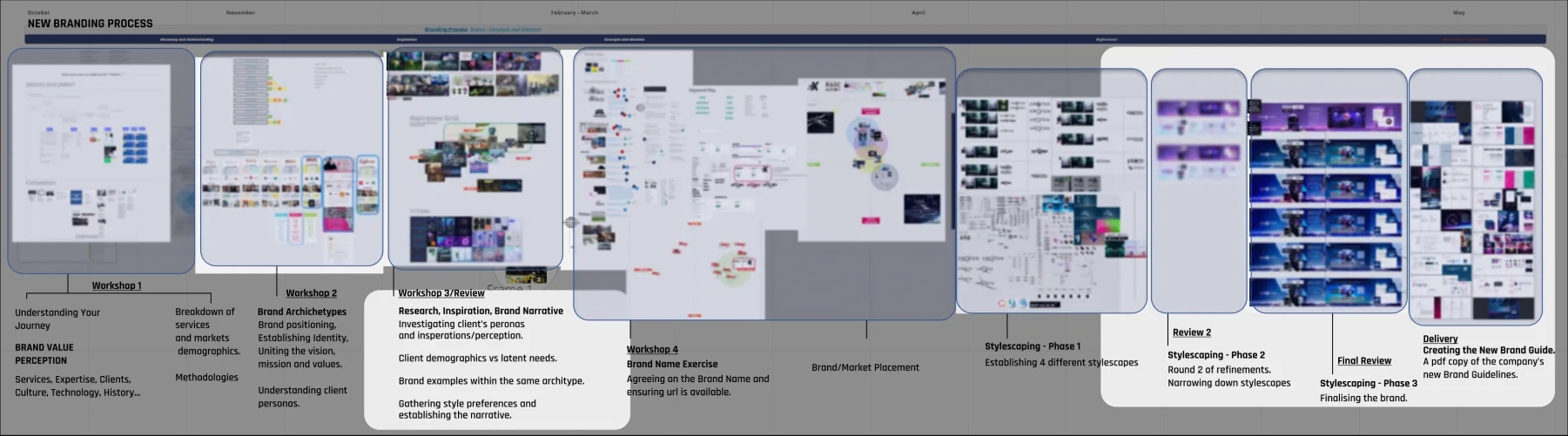Select the Brand/Market Placement text
Viewport: 1568px width, 436px height.
point(865,367)
